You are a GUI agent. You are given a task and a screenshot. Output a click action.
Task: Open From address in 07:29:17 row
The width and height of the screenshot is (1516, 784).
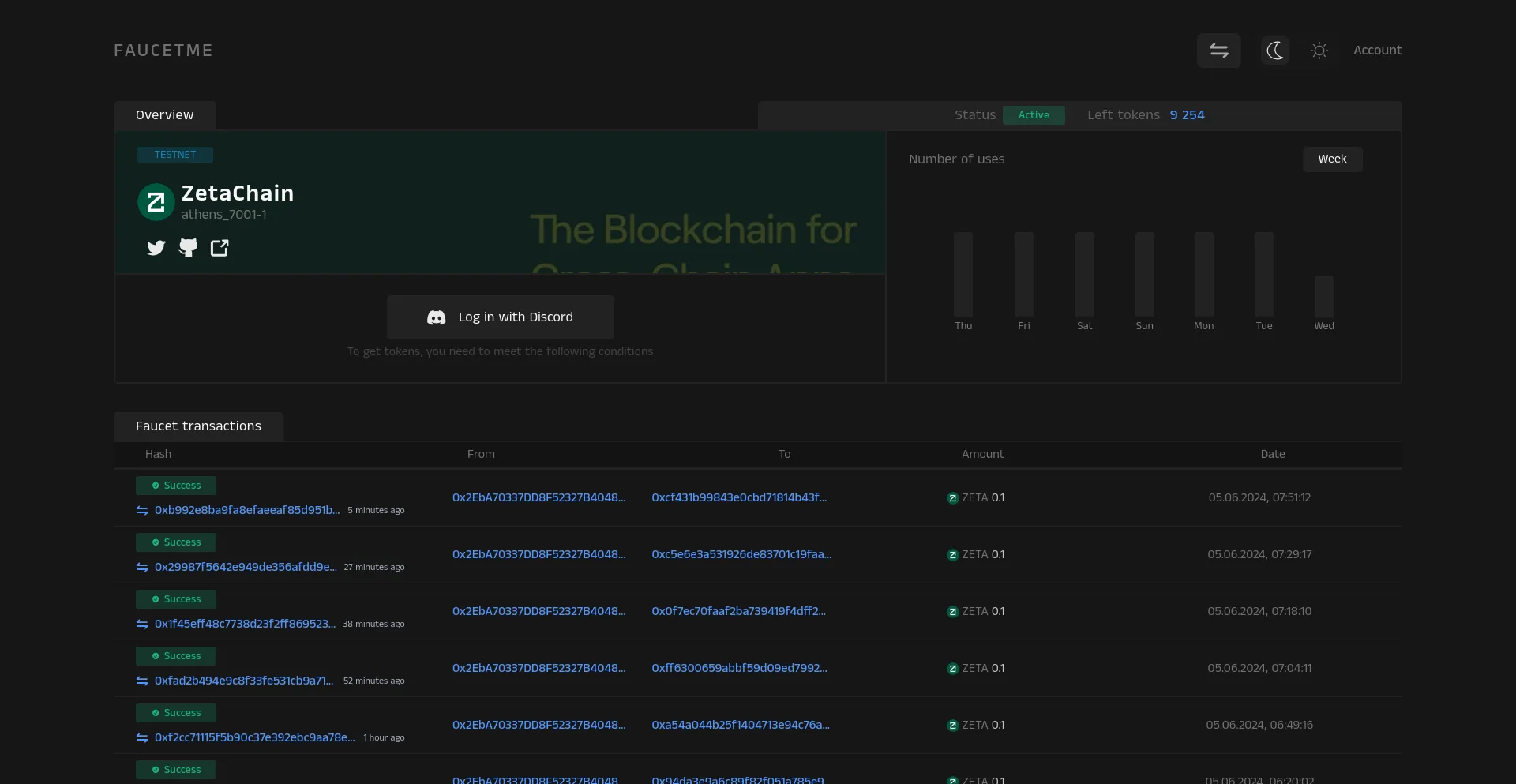538,554
